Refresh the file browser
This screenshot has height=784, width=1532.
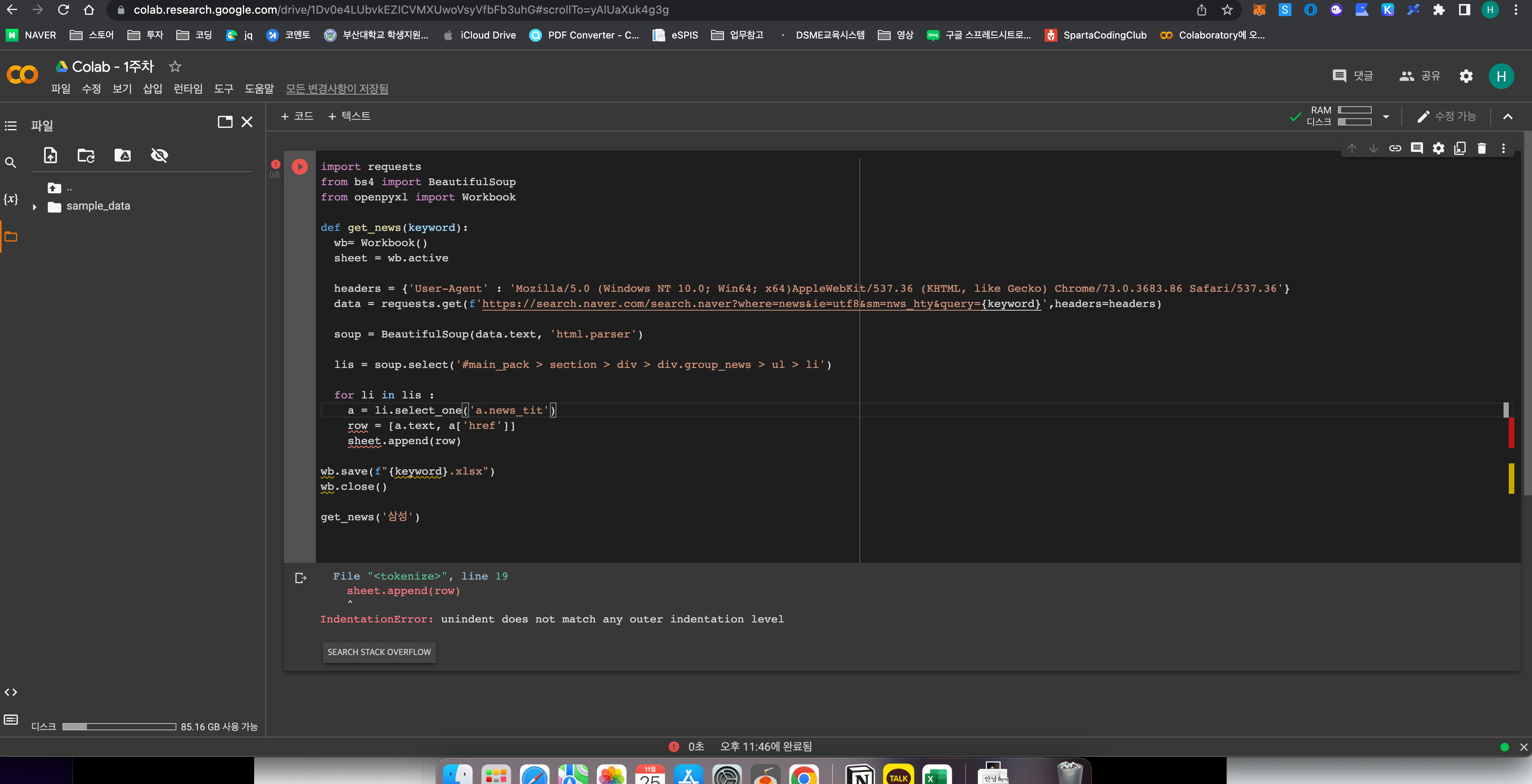[x=86, y=155]
